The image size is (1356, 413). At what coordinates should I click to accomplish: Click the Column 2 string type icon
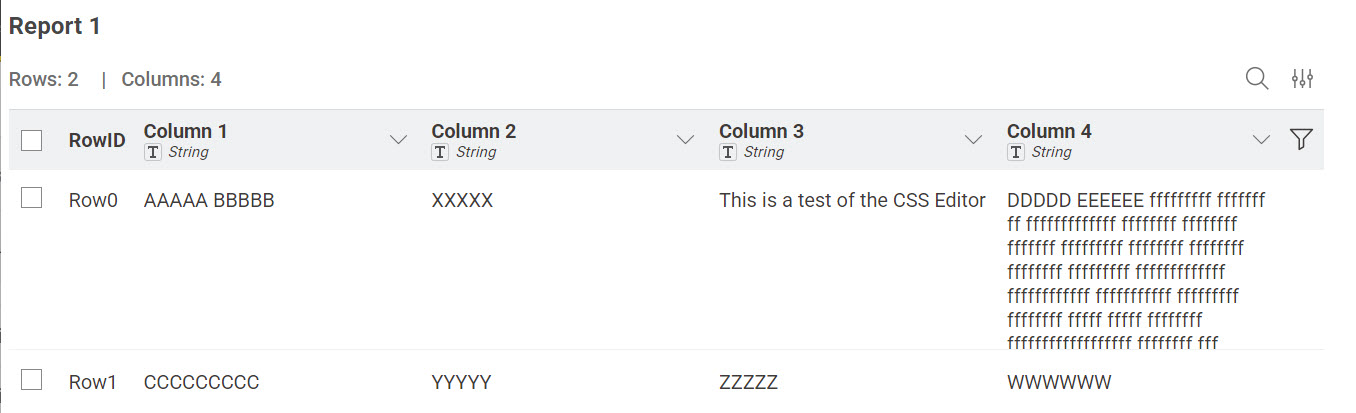(x=441, y=152)
